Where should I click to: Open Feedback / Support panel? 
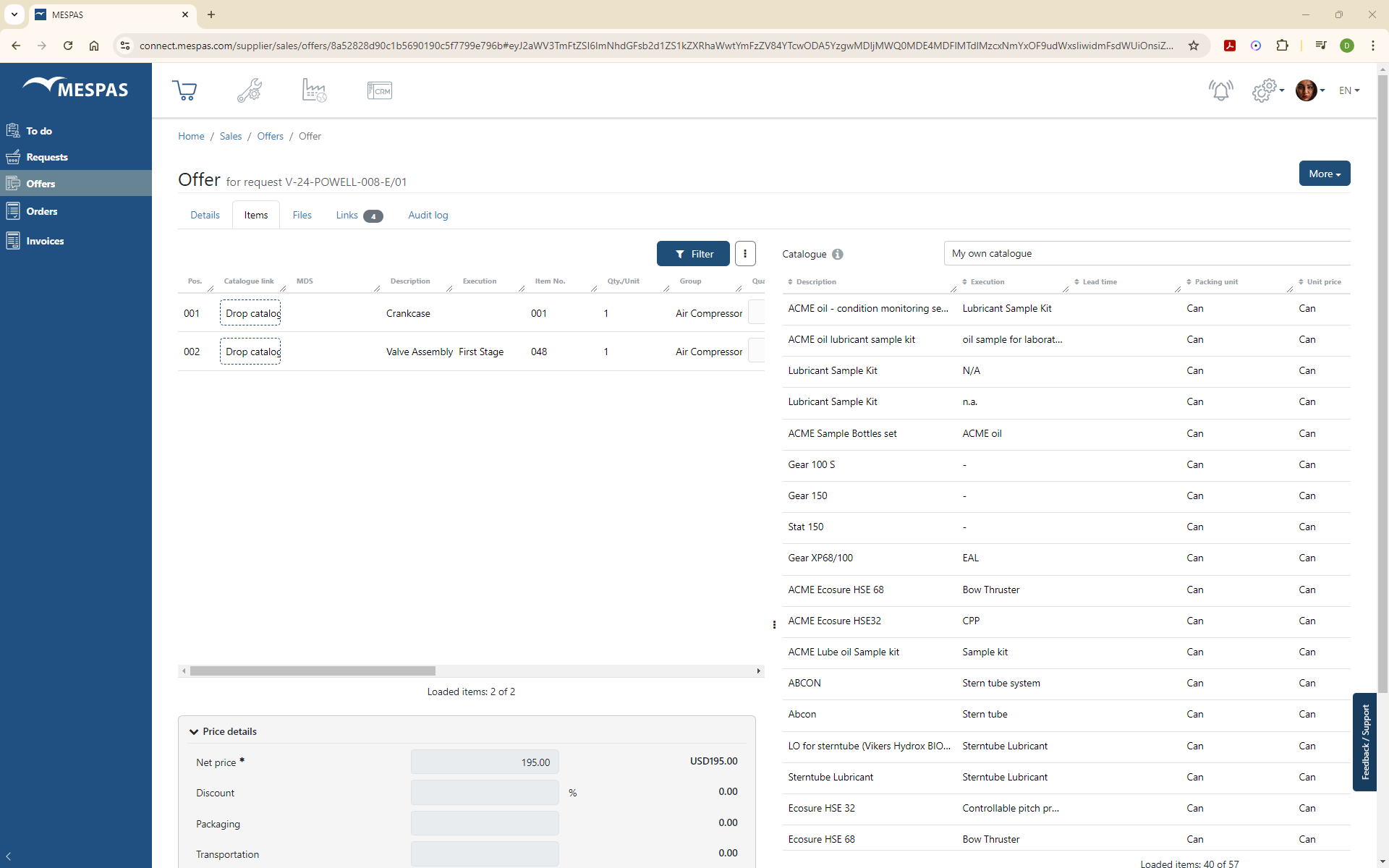(x=1364, y=742)
